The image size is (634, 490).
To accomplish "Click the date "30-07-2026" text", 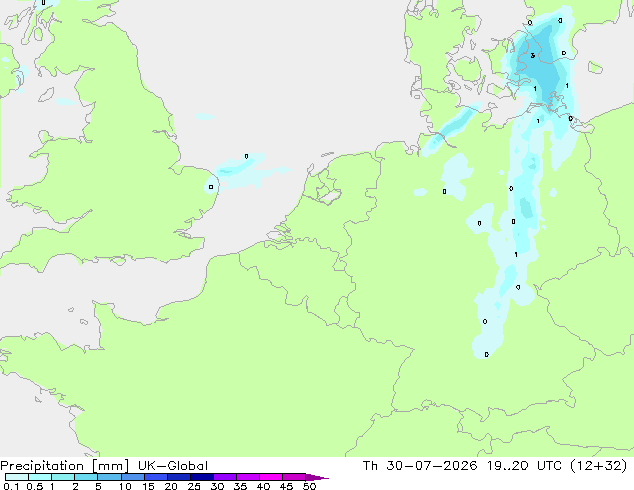I will 431,466.
